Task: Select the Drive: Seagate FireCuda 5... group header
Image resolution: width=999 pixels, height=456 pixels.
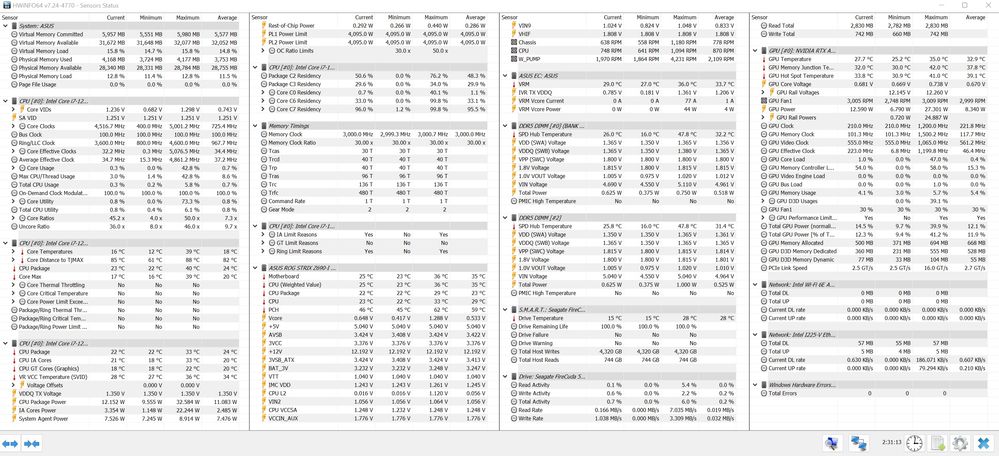Action: click(x=620, y=376)
